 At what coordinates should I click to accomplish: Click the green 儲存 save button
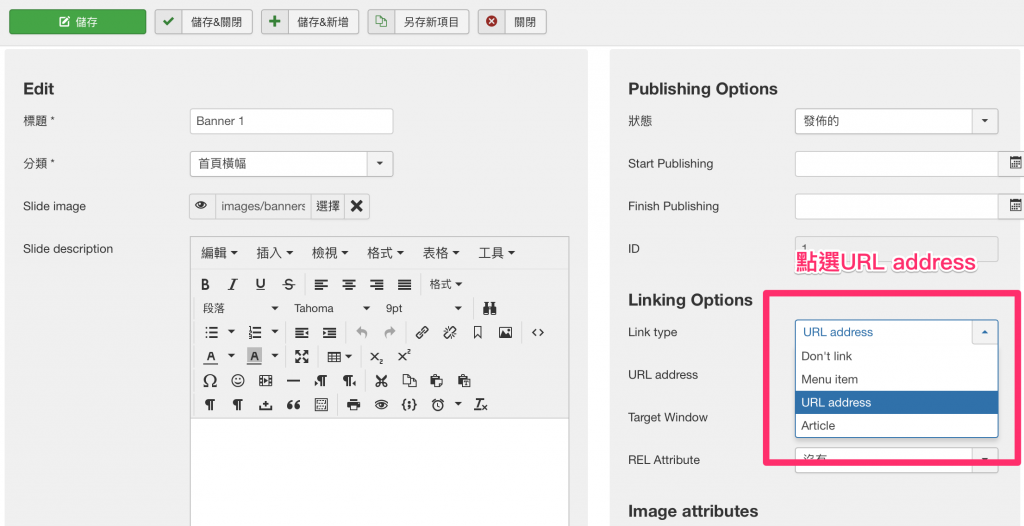tap(77, 22)
